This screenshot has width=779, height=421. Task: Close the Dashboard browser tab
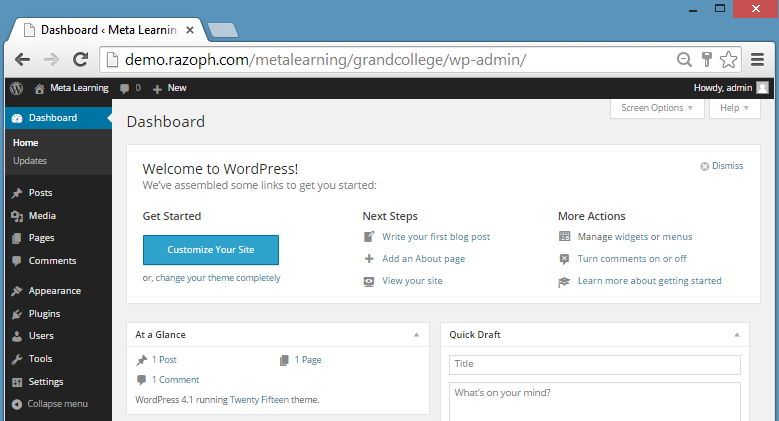click(190, 30)
